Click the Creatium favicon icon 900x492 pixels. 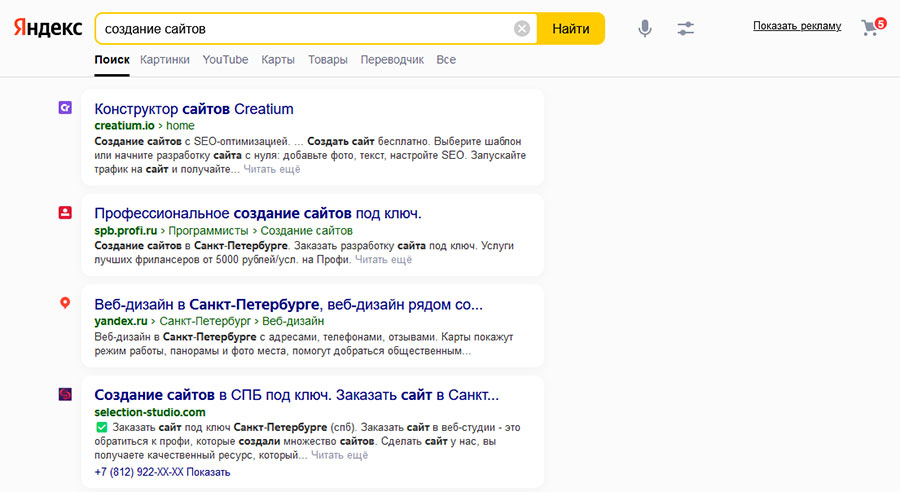click(x=65, y=108)
